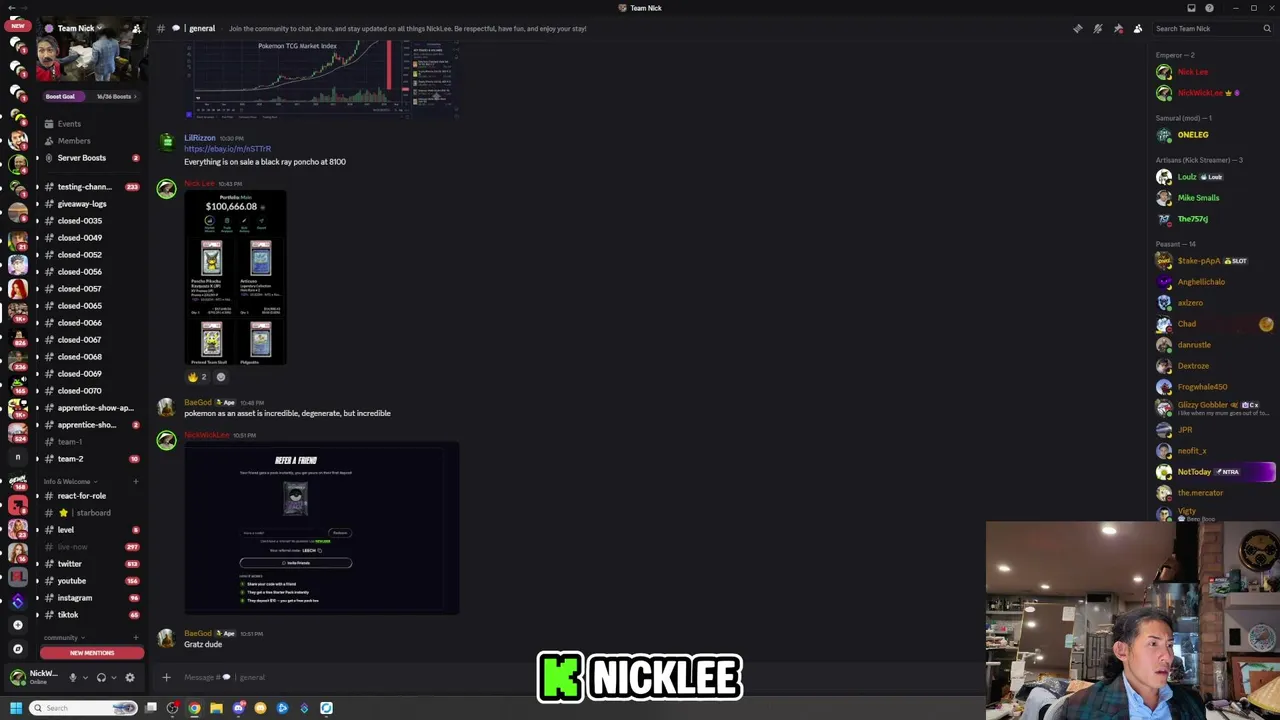Open the closed-0065 channel
This screenshot has width=1280, height=720.
click(x=90, y=306)
